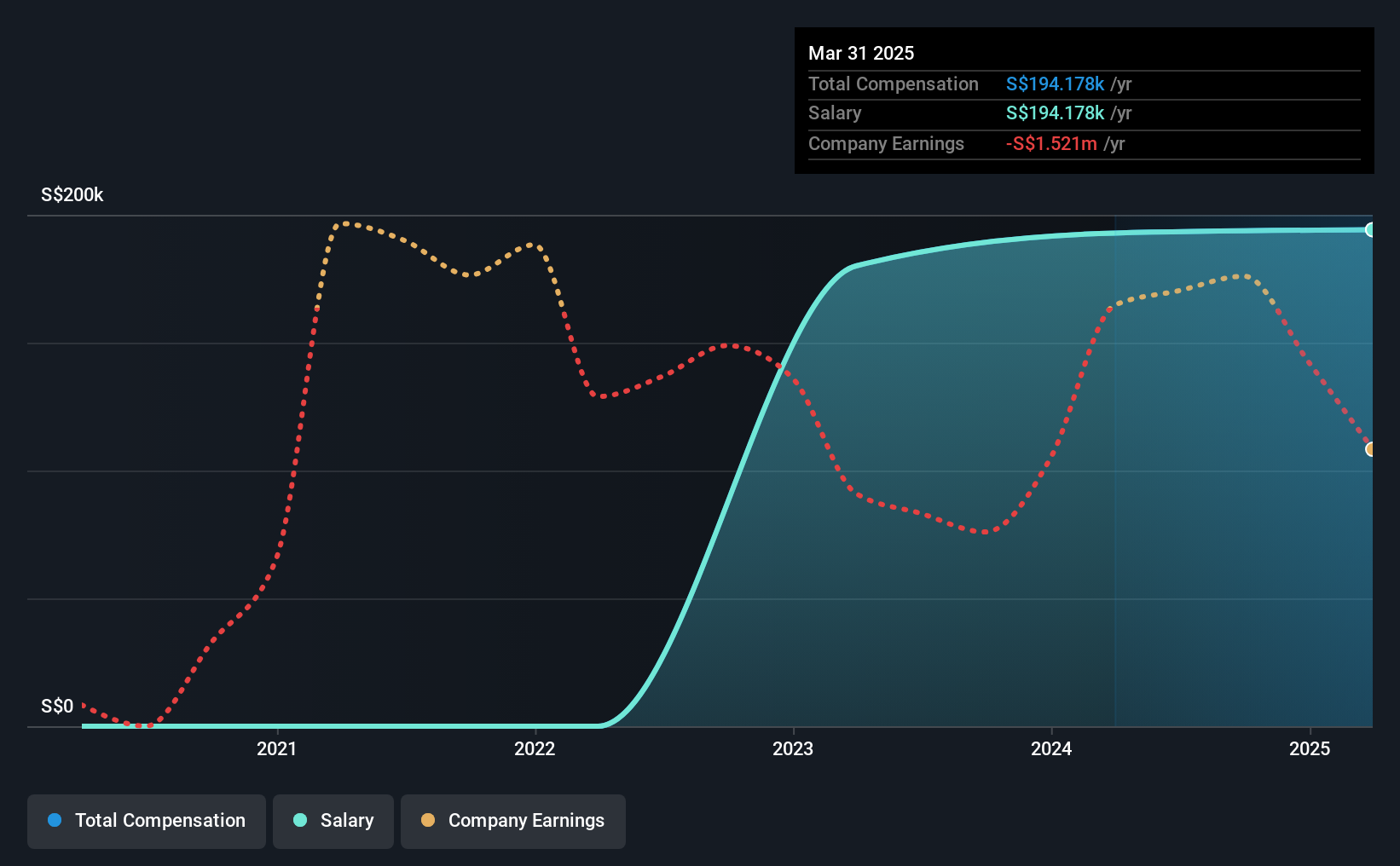Toggle the Company Earnings legend series
The image size is (1400, 866).
(512, 821)
